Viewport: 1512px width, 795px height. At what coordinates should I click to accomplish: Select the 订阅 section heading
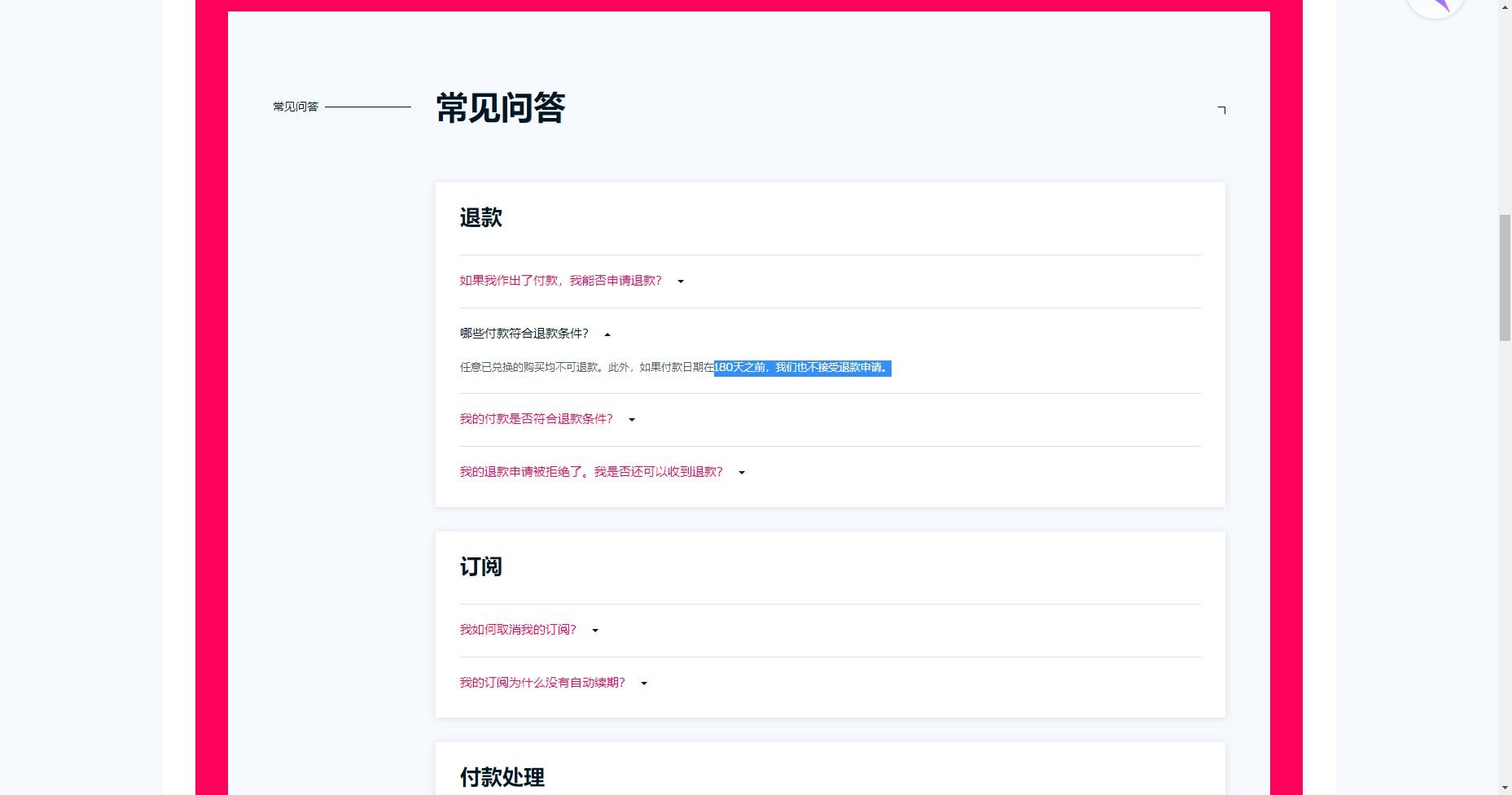pos(480,567)
